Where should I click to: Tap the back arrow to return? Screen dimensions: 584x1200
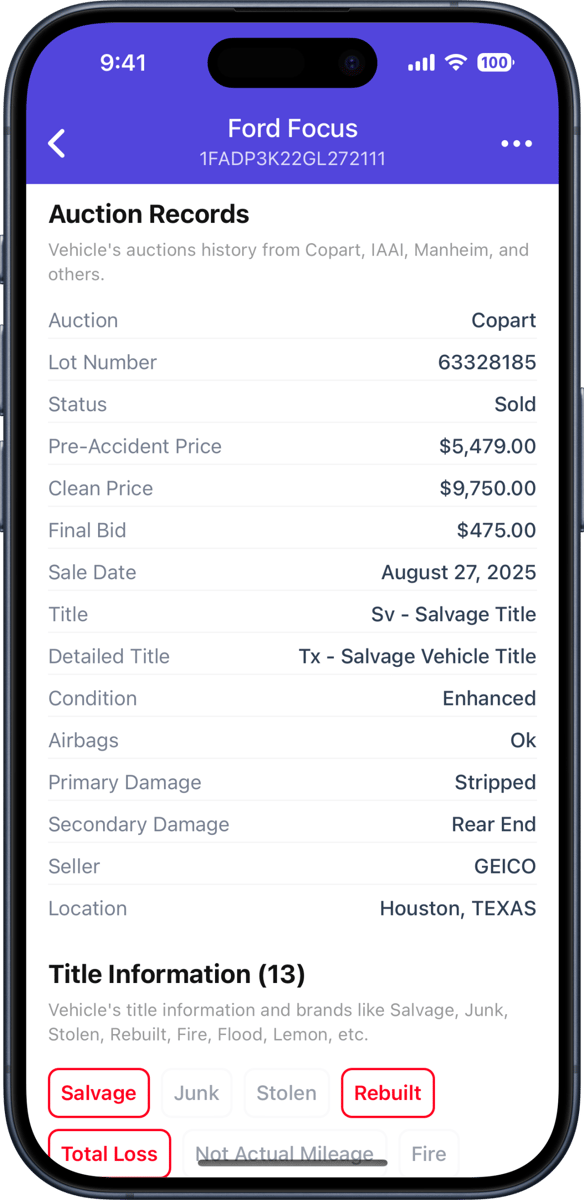(57, 143)
